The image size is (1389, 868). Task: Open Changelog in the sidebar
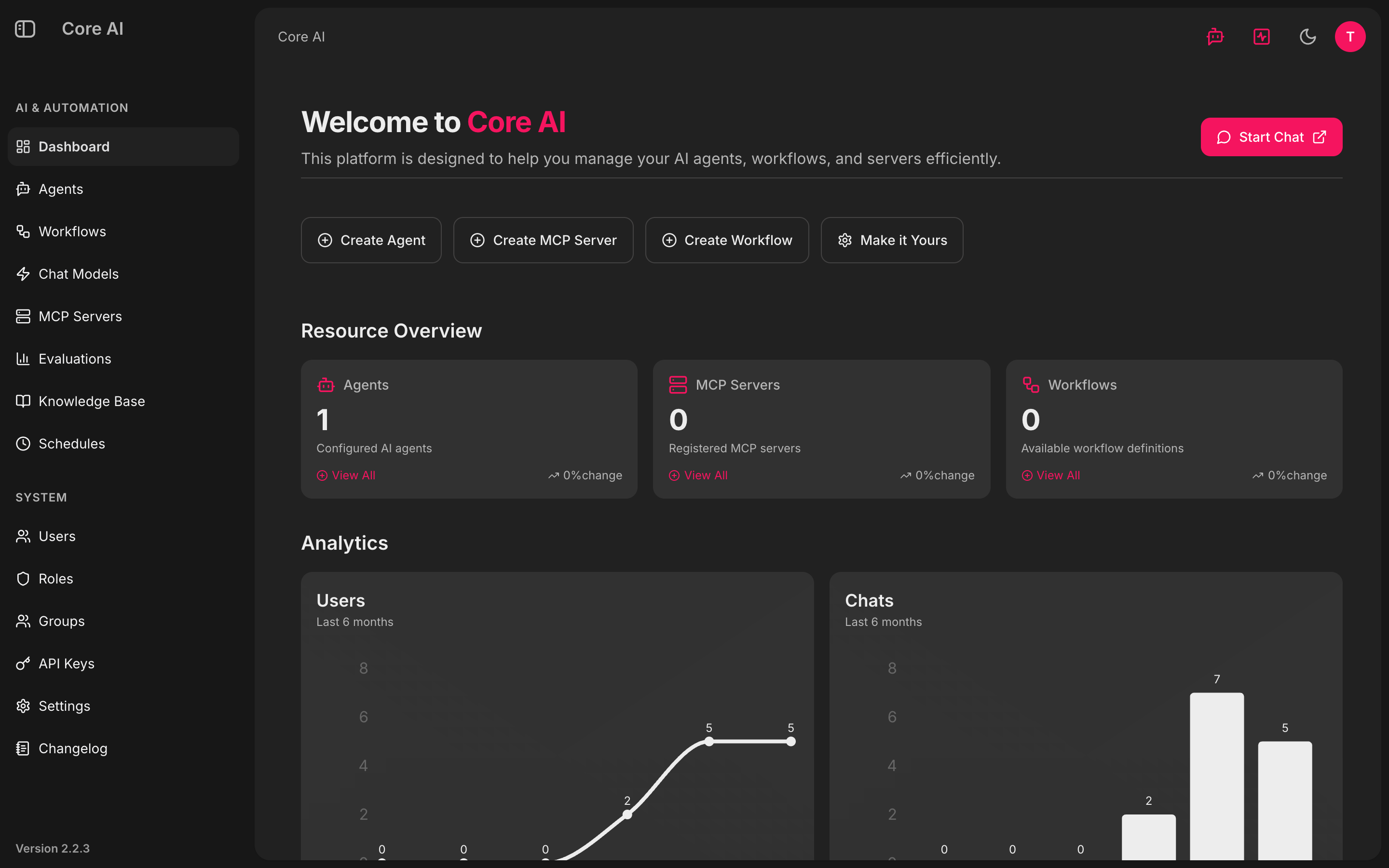[x=123, y=748]
